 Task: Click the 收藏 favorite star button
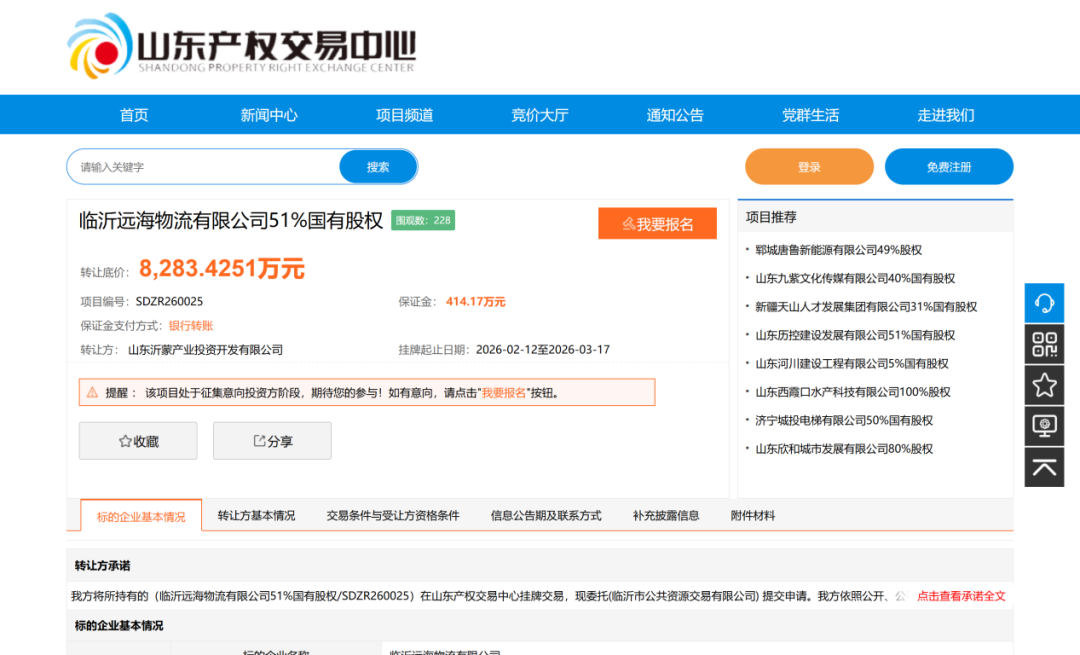(138, 440)
